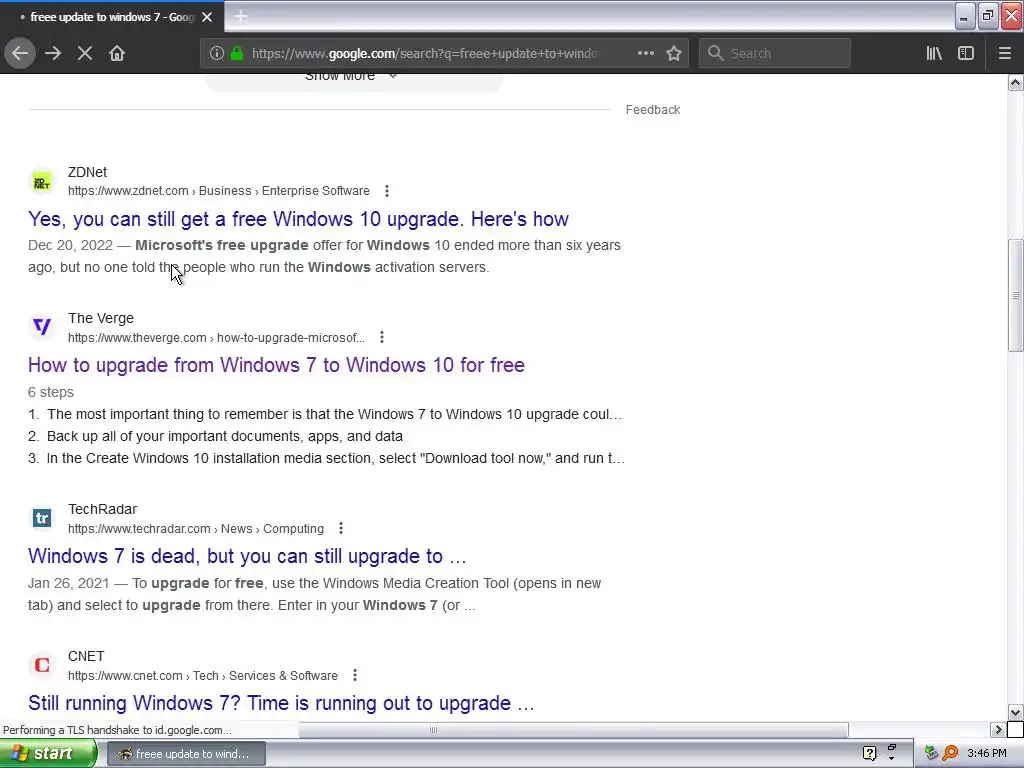Click the cnet.com Tech Services & Software breadcrumb
Image resolution: width=1024 pixels, height=768 pixels.
[x=202, y=675]
